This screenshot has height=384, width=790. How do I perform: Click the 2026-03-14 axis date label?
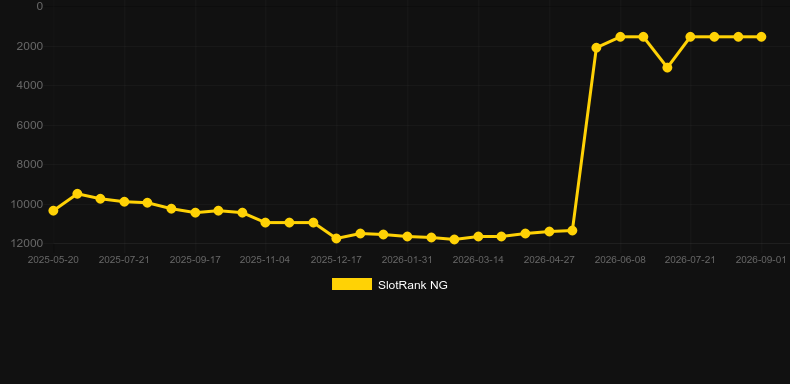(x=478, y=260)
